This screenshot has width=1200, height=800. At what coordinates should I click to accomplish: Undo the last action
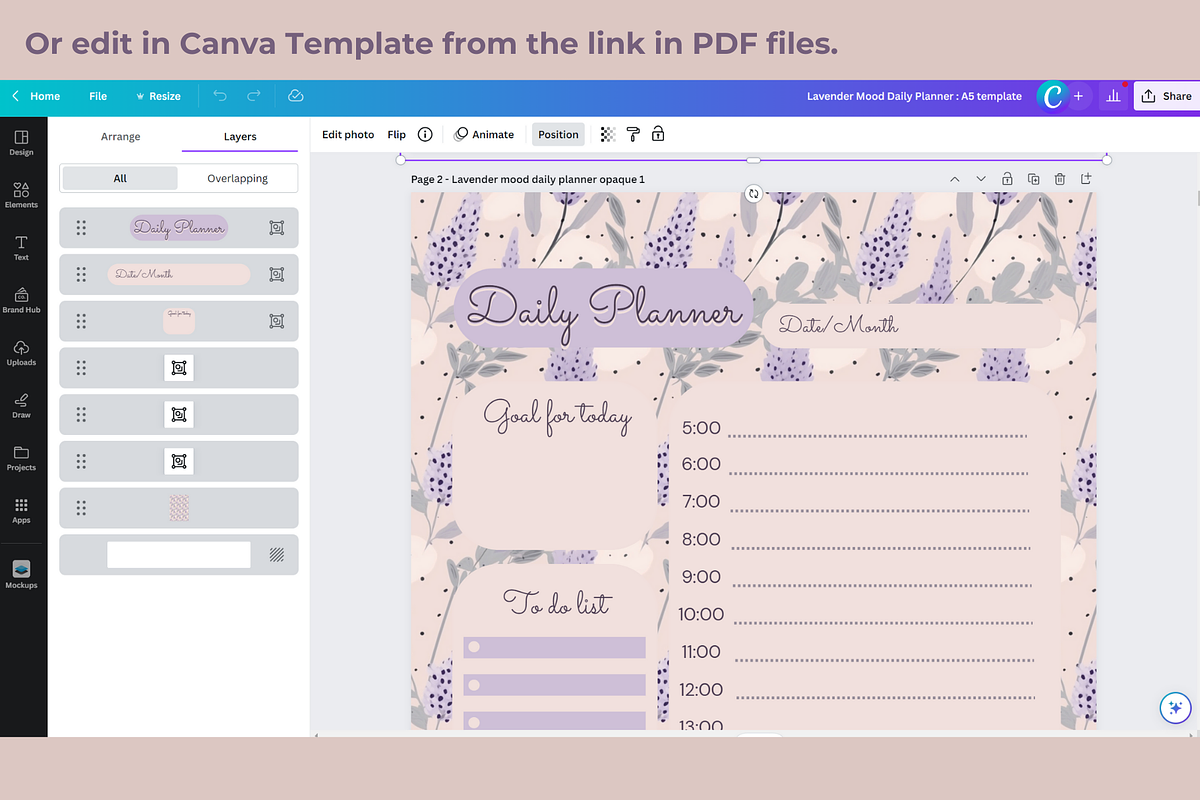pyautogui.click(x=220, y=96)
